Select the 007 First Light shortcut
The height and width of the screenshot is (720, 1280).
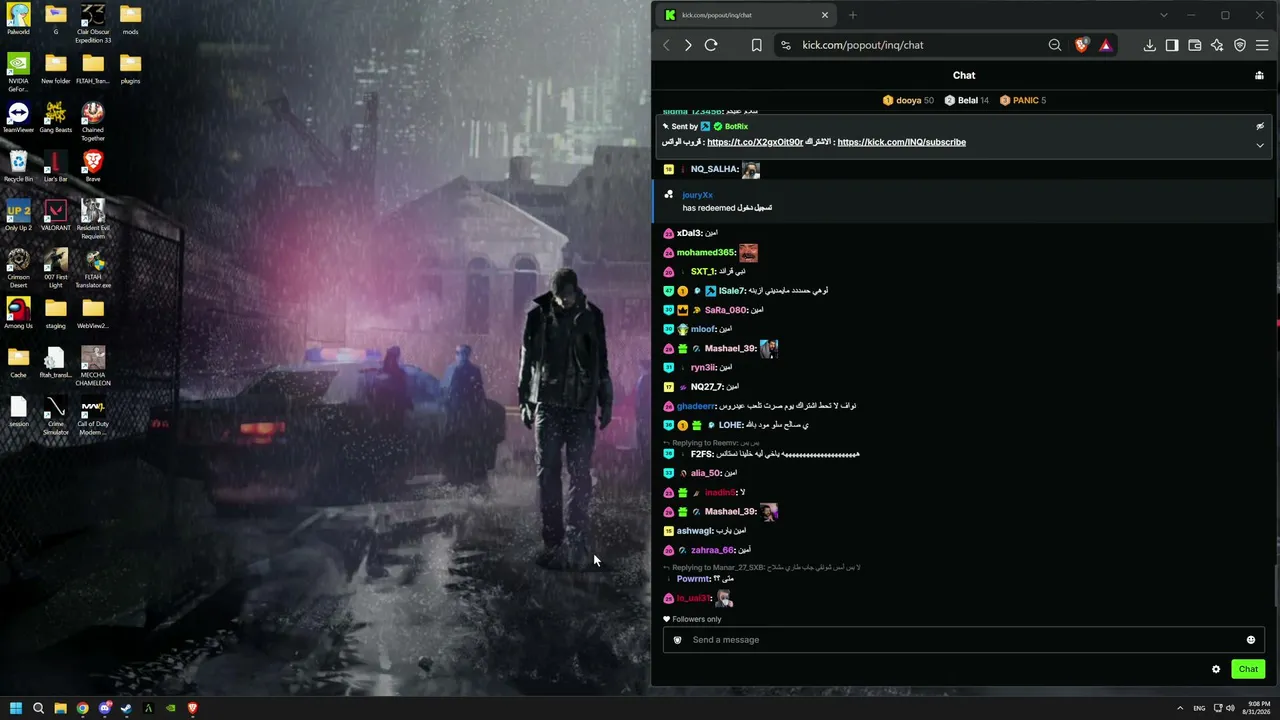tap(56, 268)
